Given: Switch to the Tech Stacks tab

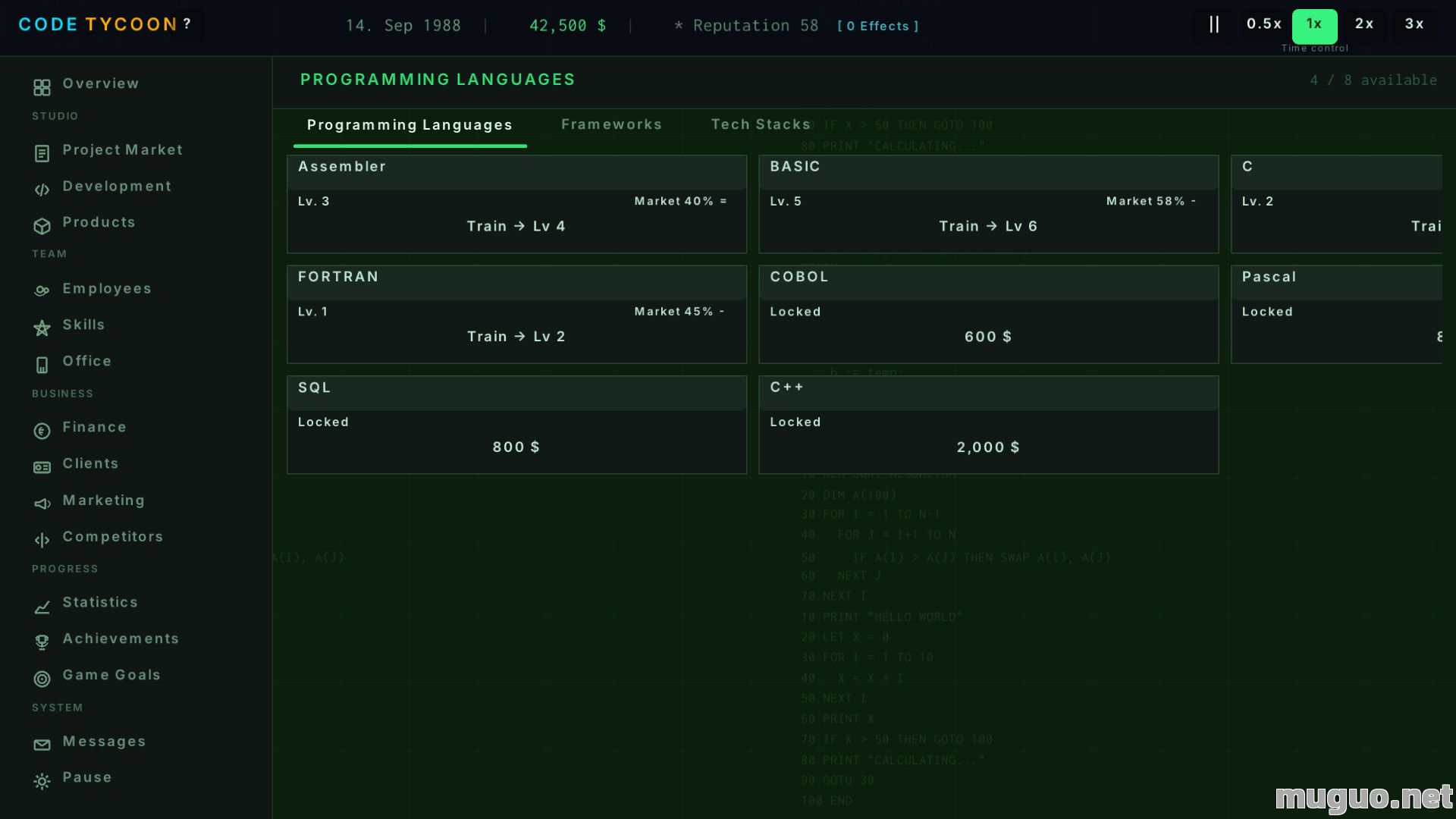Looking at the screenshot, I should click(761, 124).
